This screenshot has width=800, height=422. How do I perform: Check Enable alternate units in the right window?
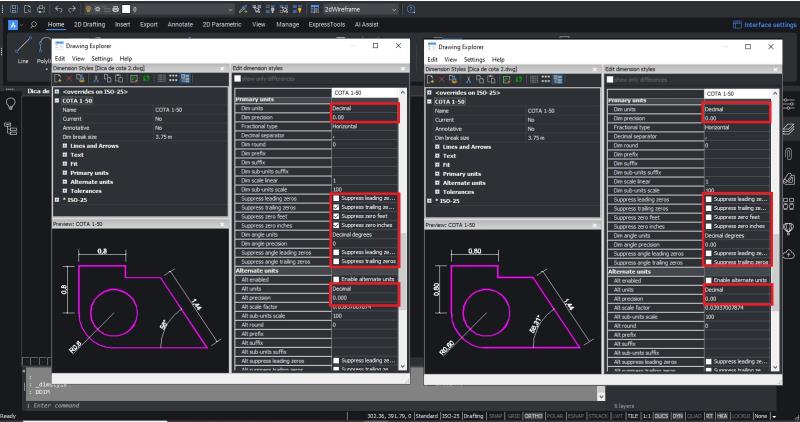pyautogui.click(x=709, y=280)
